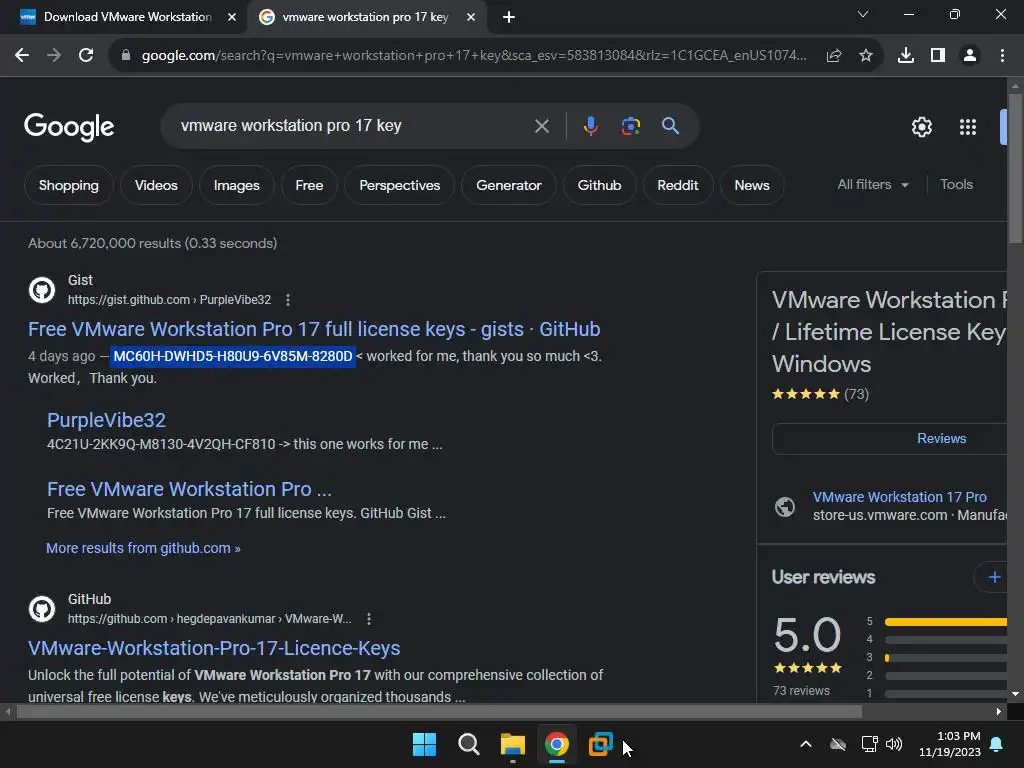This screenshot has height=768, width=1024.
Task: Click the 5-star rating bar
Action: coord(946,622)
